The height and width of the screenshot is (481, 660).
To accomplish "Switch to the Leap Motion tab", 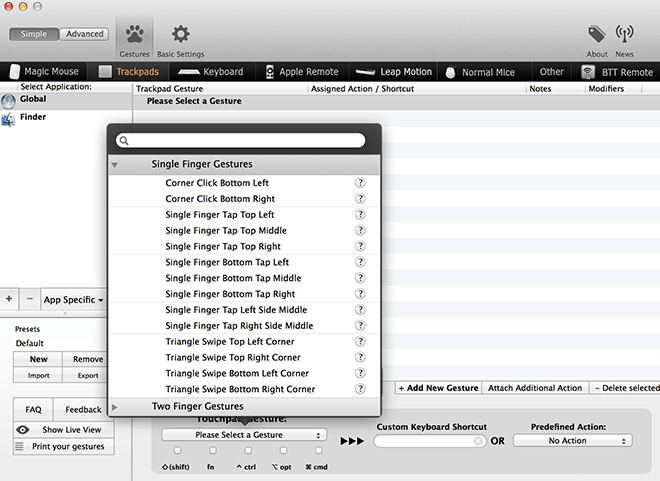I will [394, 72].
